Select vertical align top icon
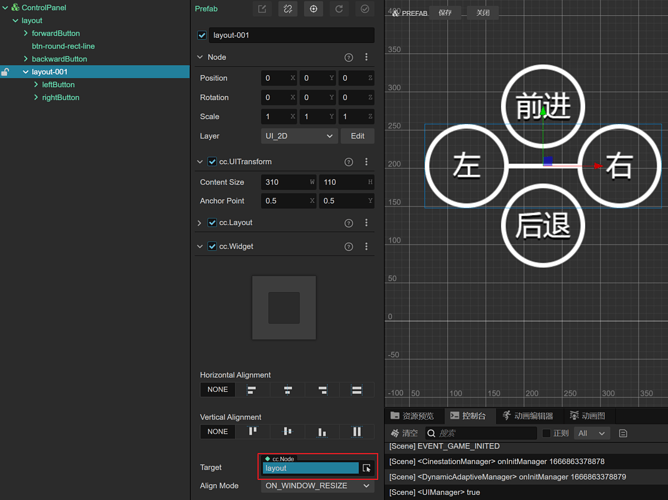 click(253, 432)
